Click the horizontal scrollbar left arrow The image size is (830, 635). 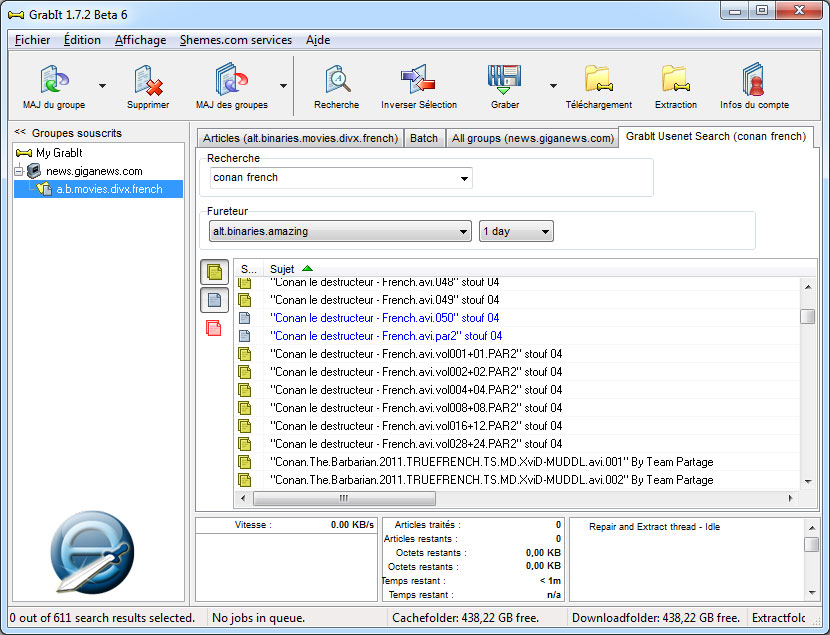click(x=243, y=498)
